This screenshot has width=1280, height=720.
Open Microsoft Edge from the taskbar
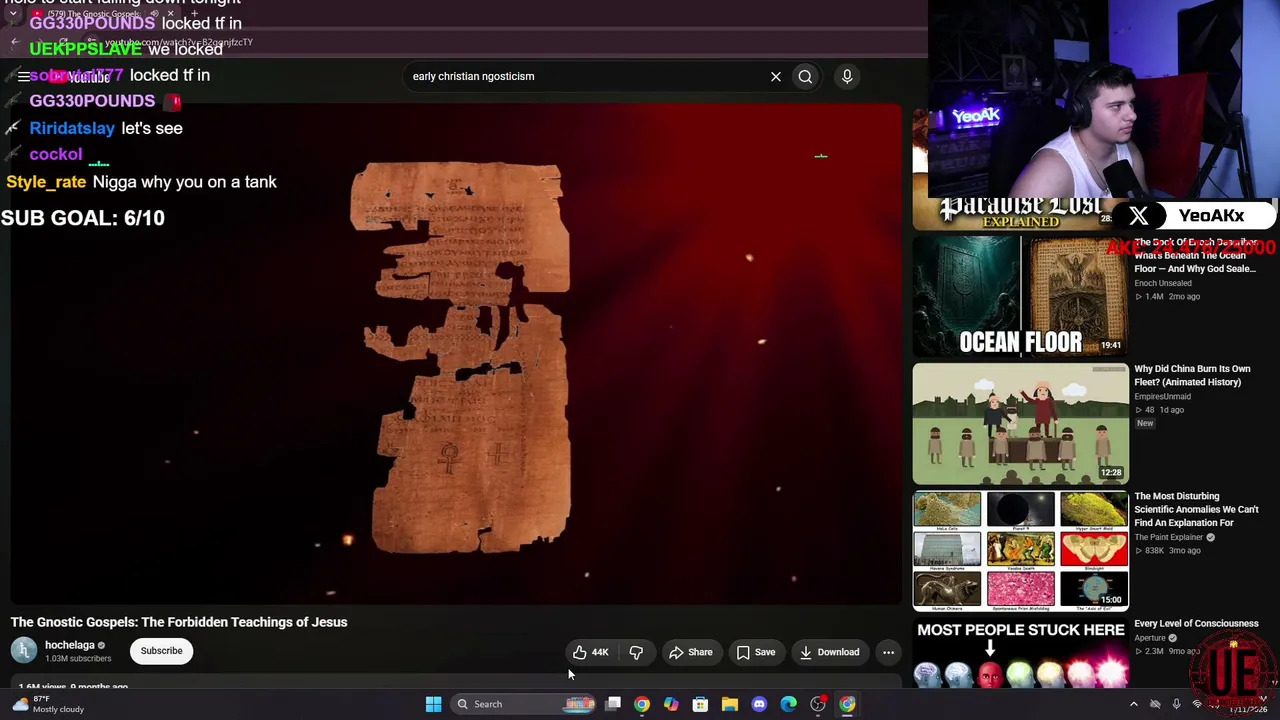pos(788,704)
